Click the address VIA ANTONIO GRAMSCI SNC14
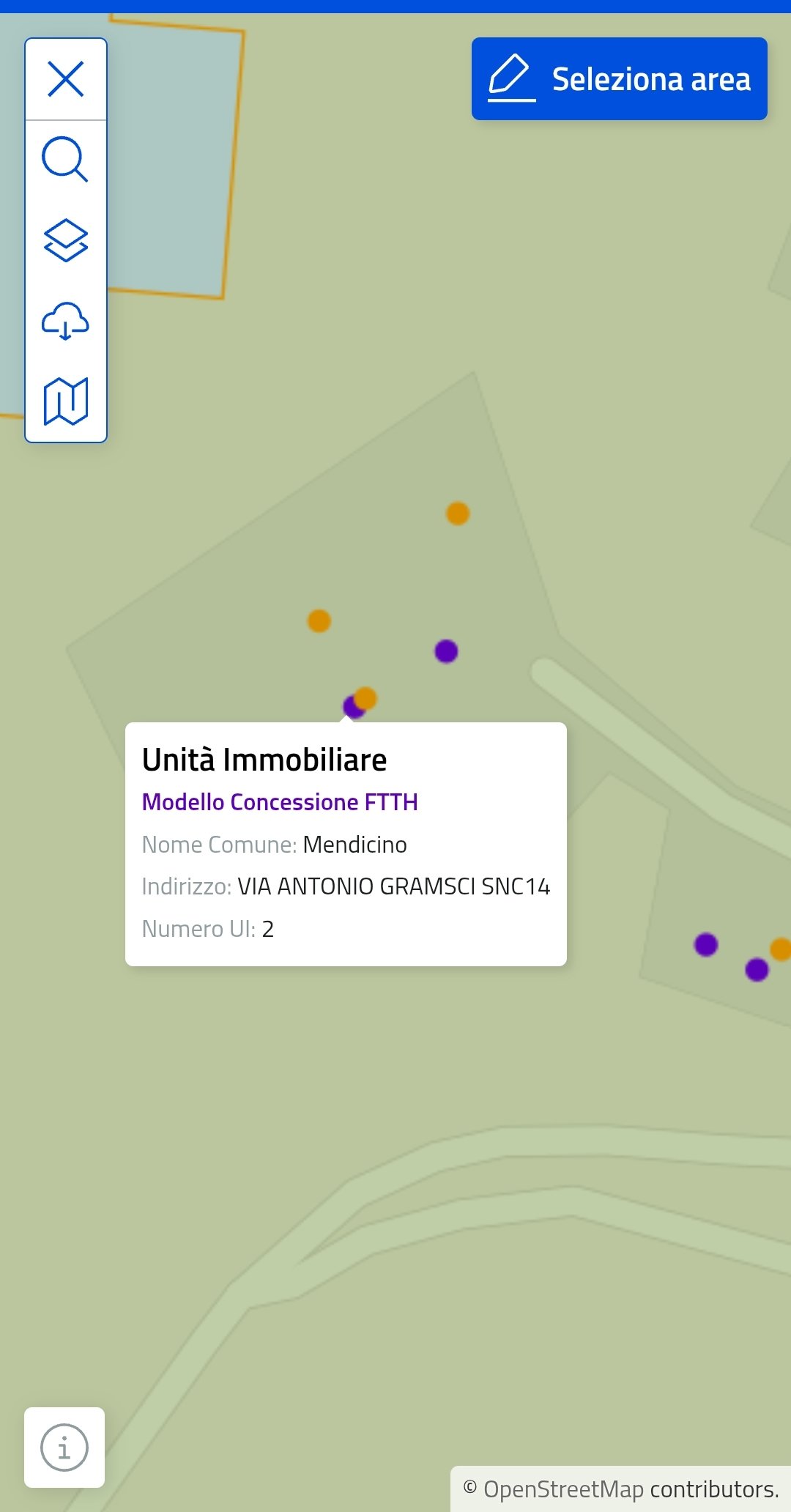 coord(393,886)
